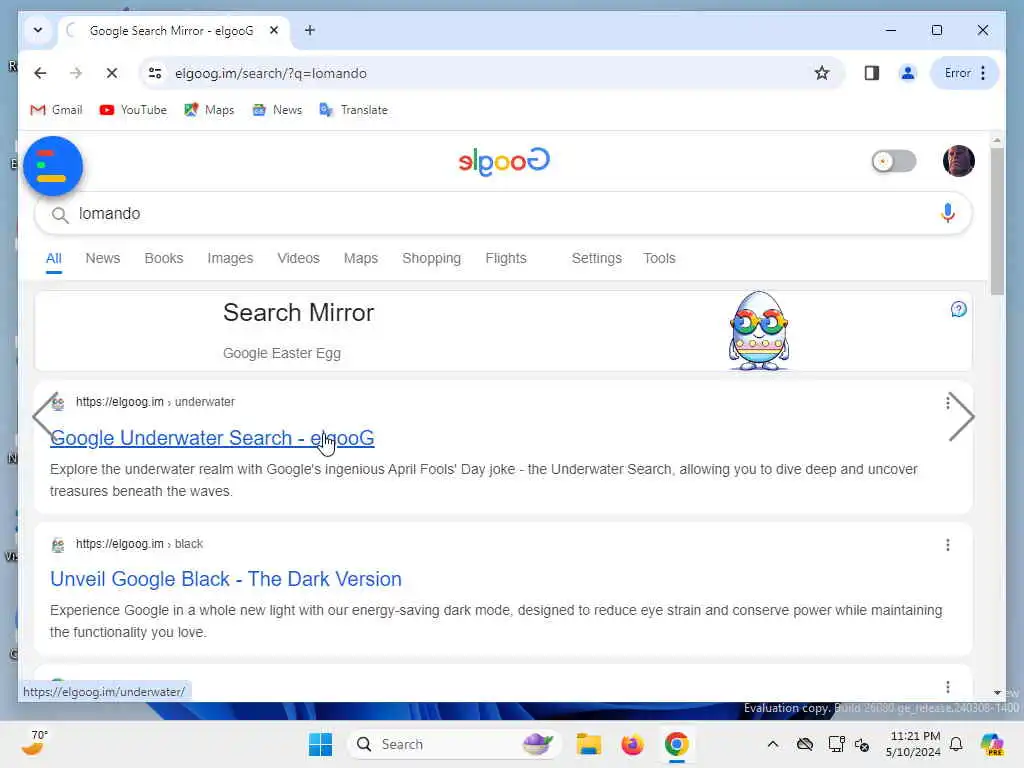Switch to the News tab
Image resolution: width=1024 pixels, height=768 pixels.
coord(103,259)
